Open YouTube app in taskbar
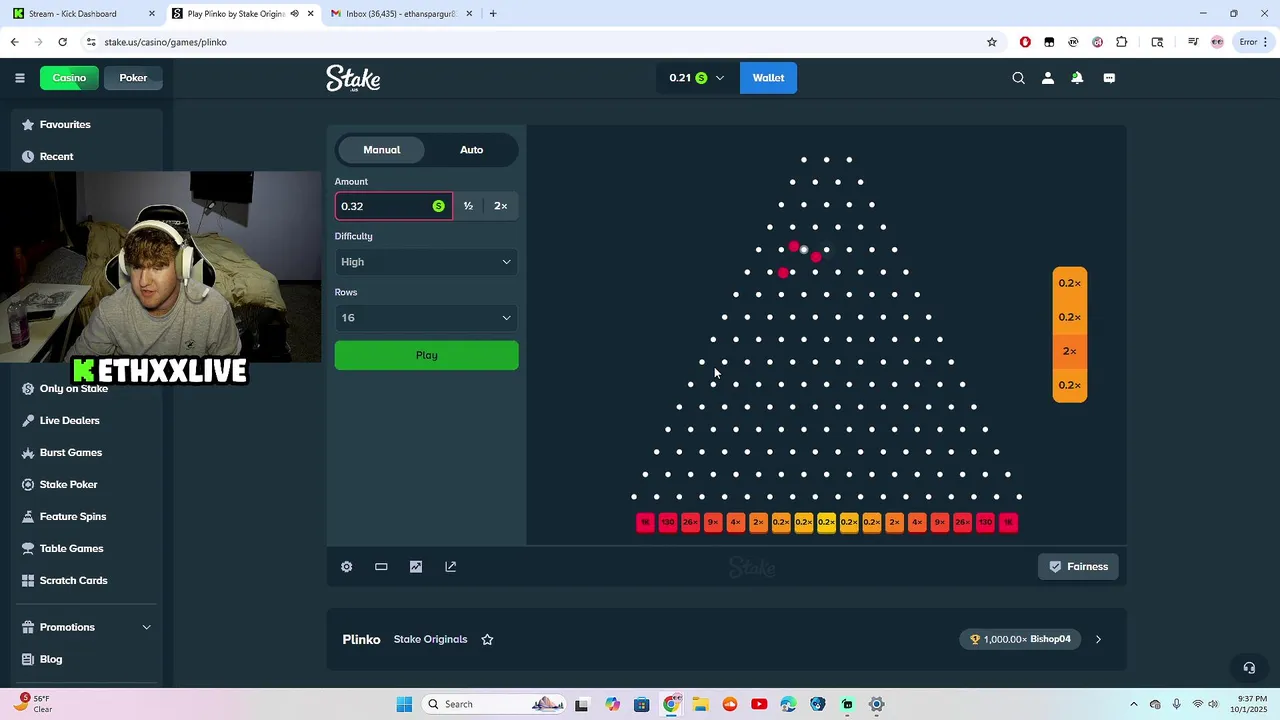 (759, 704)
